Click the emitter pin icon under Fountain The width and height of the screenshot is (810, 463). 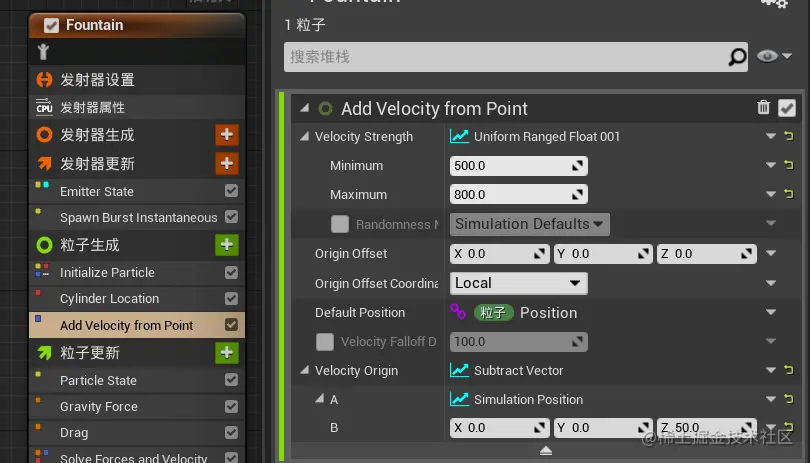coord(43,52)
